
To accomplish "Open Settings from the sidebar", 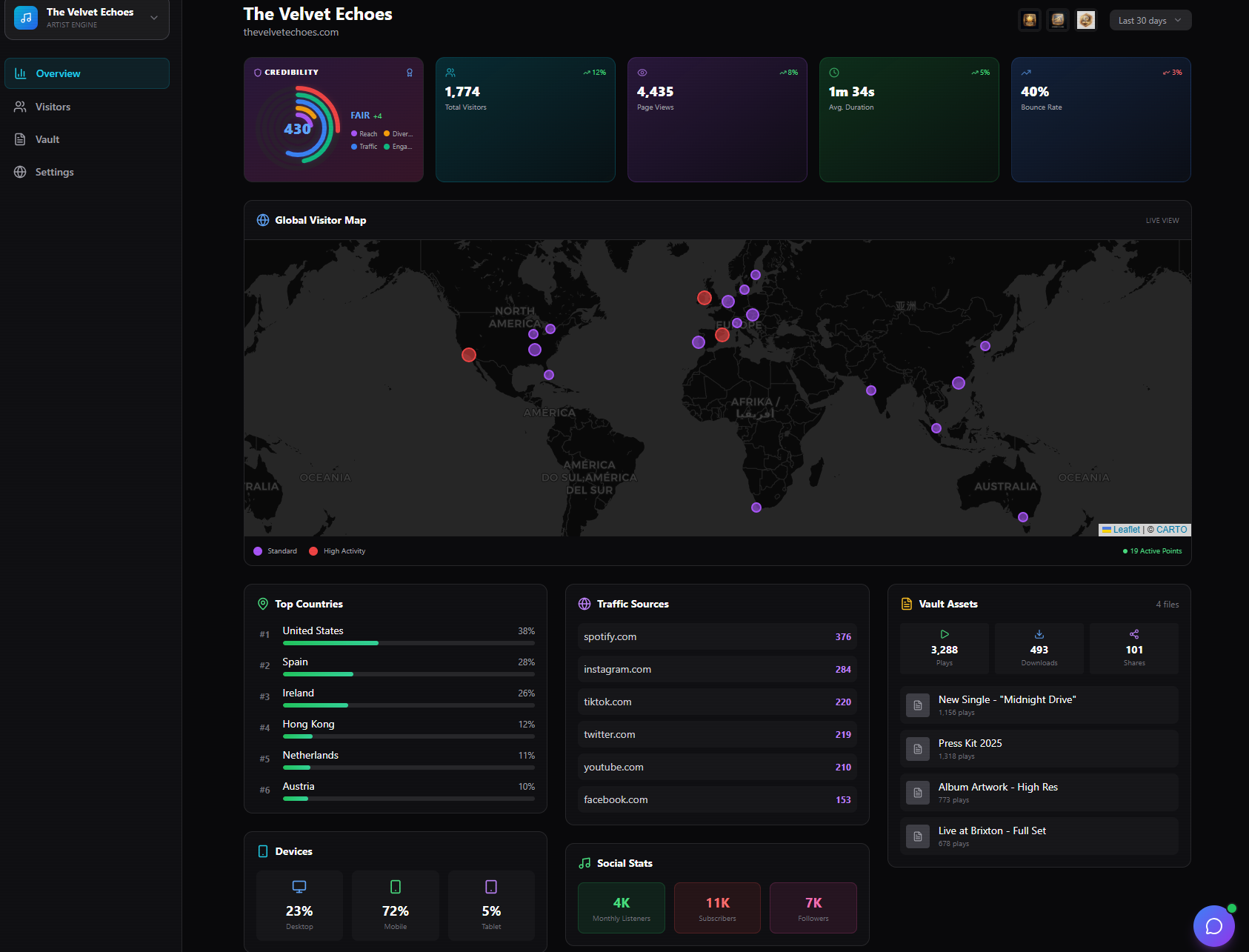I will pos(55,172).
